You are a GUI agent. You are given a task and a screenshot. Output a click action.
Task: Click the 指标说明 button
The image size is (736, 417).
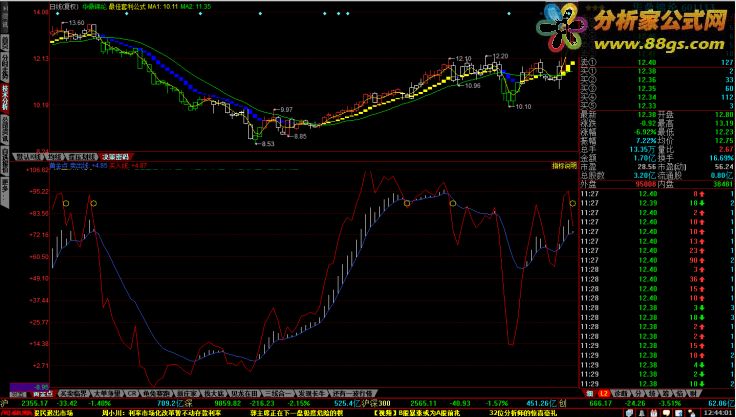click(x=564, y=166)
